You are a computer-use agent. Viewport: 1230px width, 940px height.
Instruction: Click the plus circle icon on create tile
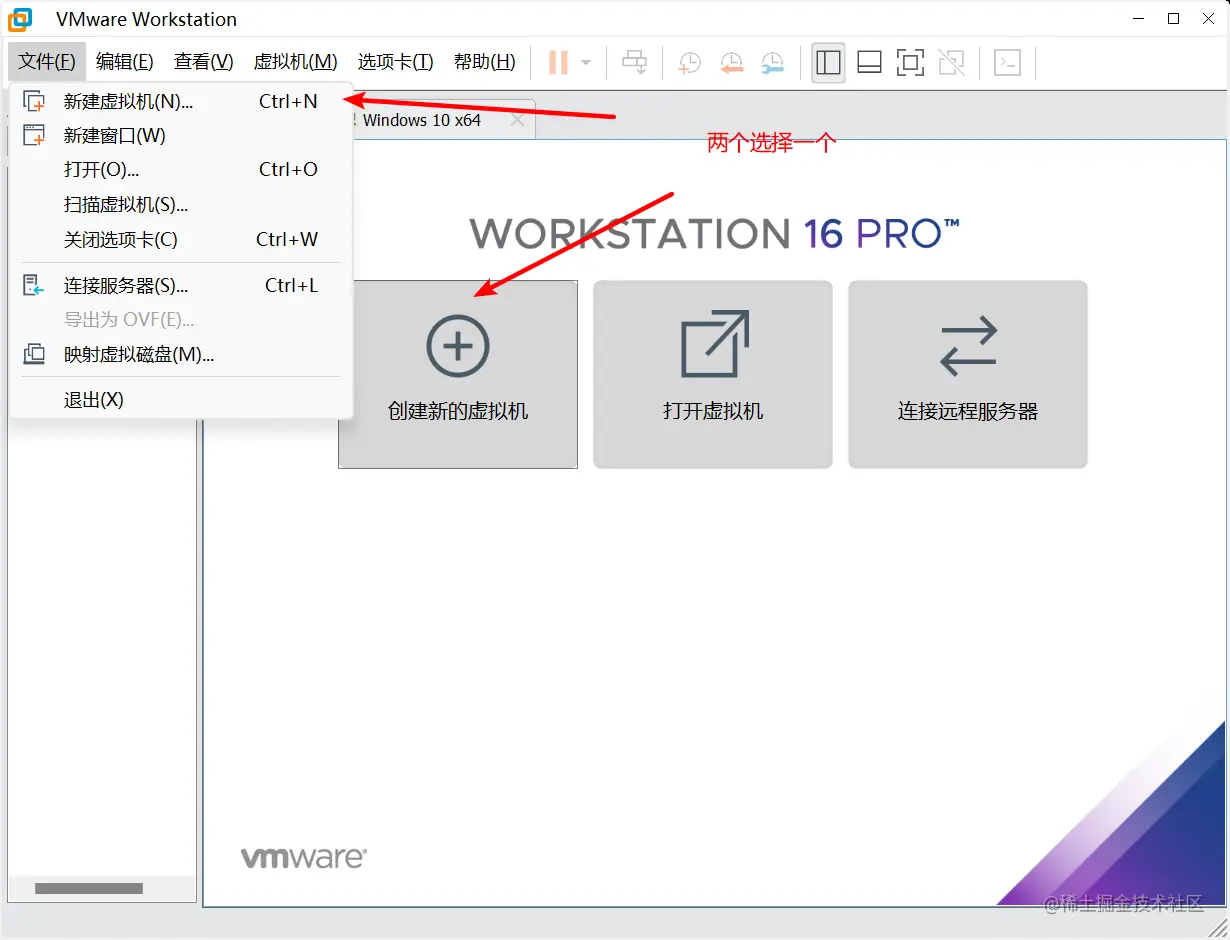(458, 346)
